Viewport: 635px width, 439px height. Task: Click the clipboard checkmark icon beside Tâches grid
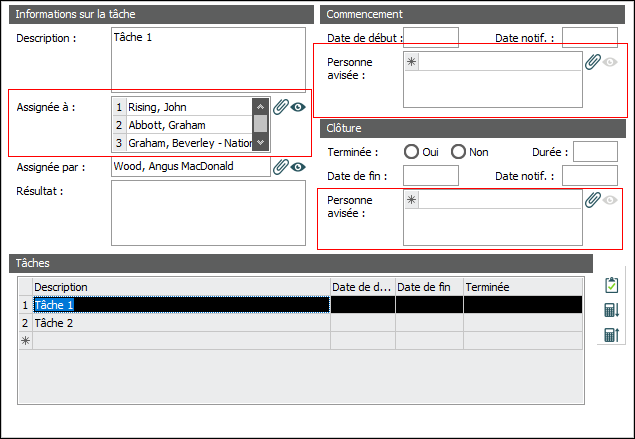610,286
